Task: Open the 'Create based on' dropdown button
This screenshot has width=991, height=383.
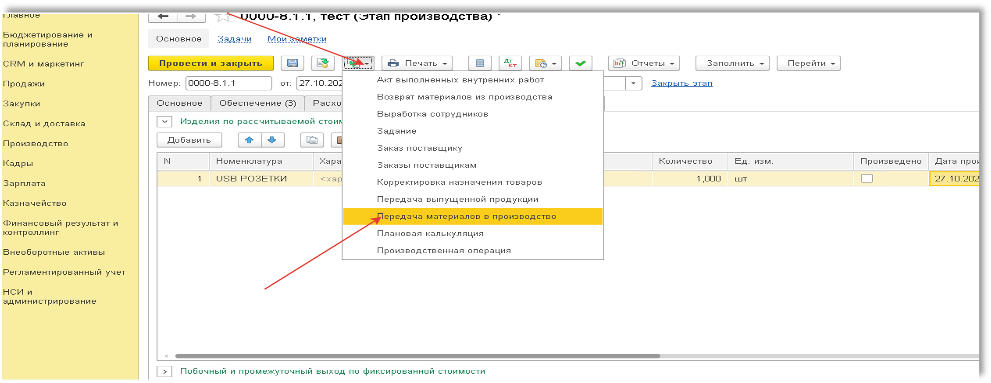Action: (358, 63)
